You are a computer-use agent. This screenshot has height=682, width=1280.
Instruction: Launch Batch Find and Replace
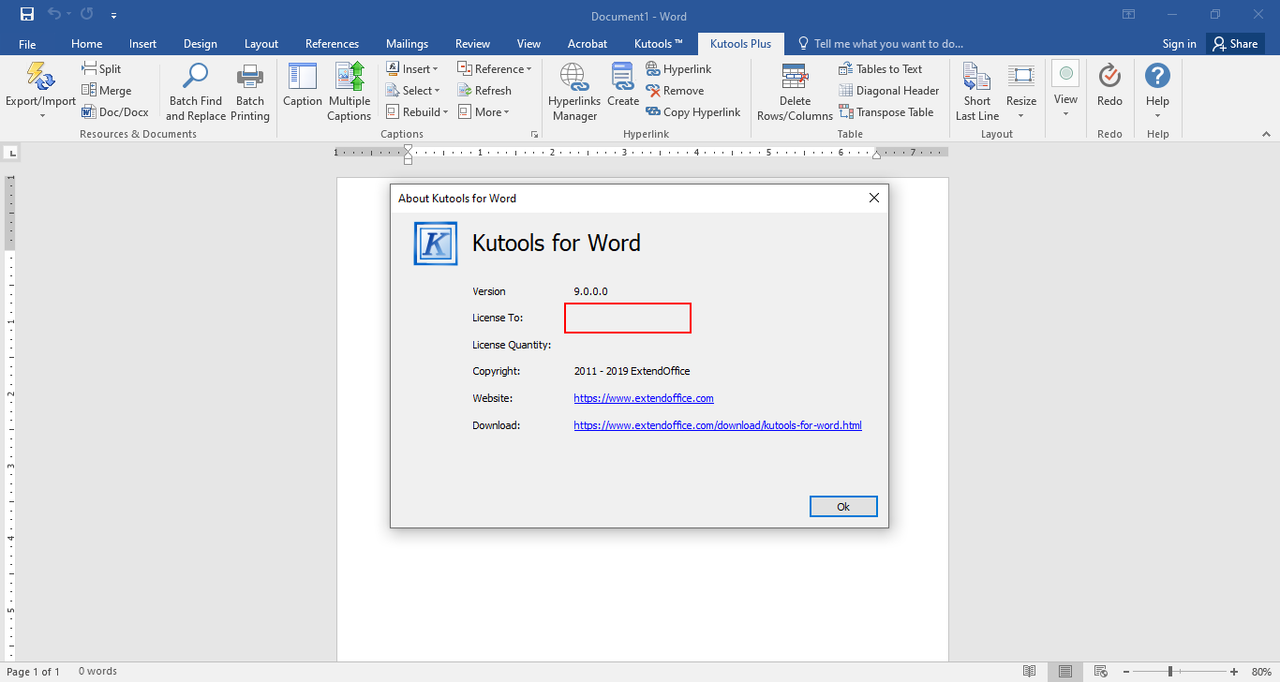click(196, 92)
